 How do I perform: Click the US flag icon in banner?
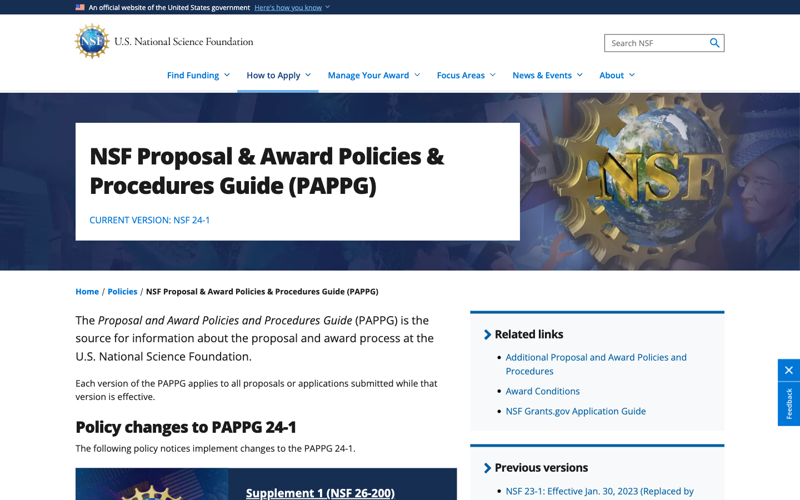pos(80,7)
